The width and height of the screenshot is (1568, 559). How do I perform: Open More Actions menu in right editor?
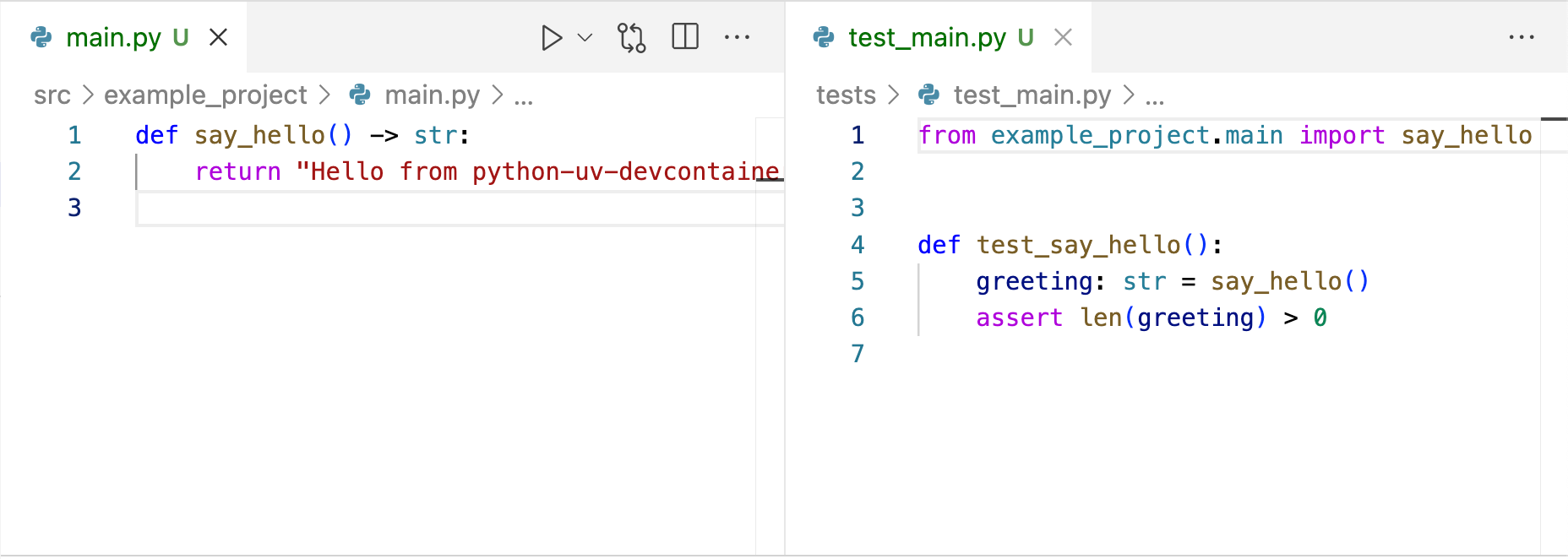(1521, 38)
